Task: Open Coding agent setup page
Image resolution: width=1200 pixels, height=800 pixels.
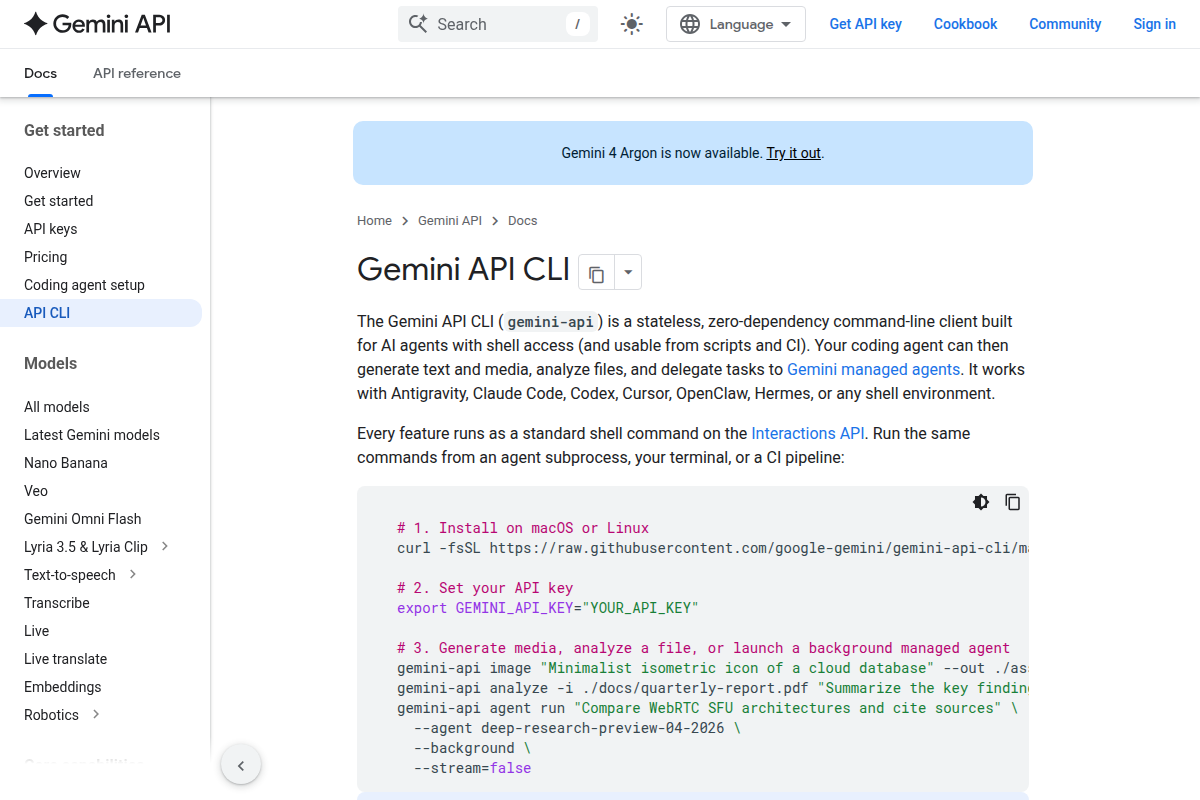Action: pyautogui.click(x=84, y=285)
